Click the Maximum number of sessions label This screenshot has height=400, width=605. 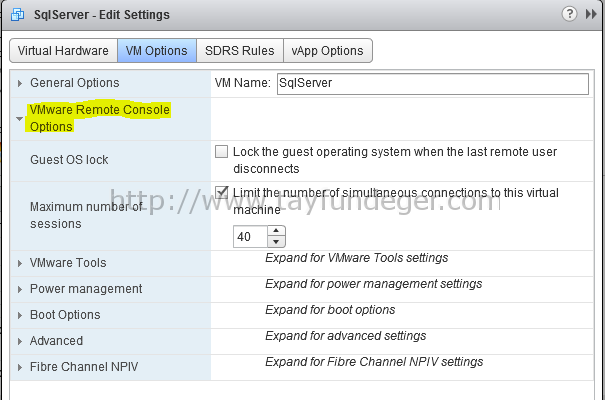[86, 215]
